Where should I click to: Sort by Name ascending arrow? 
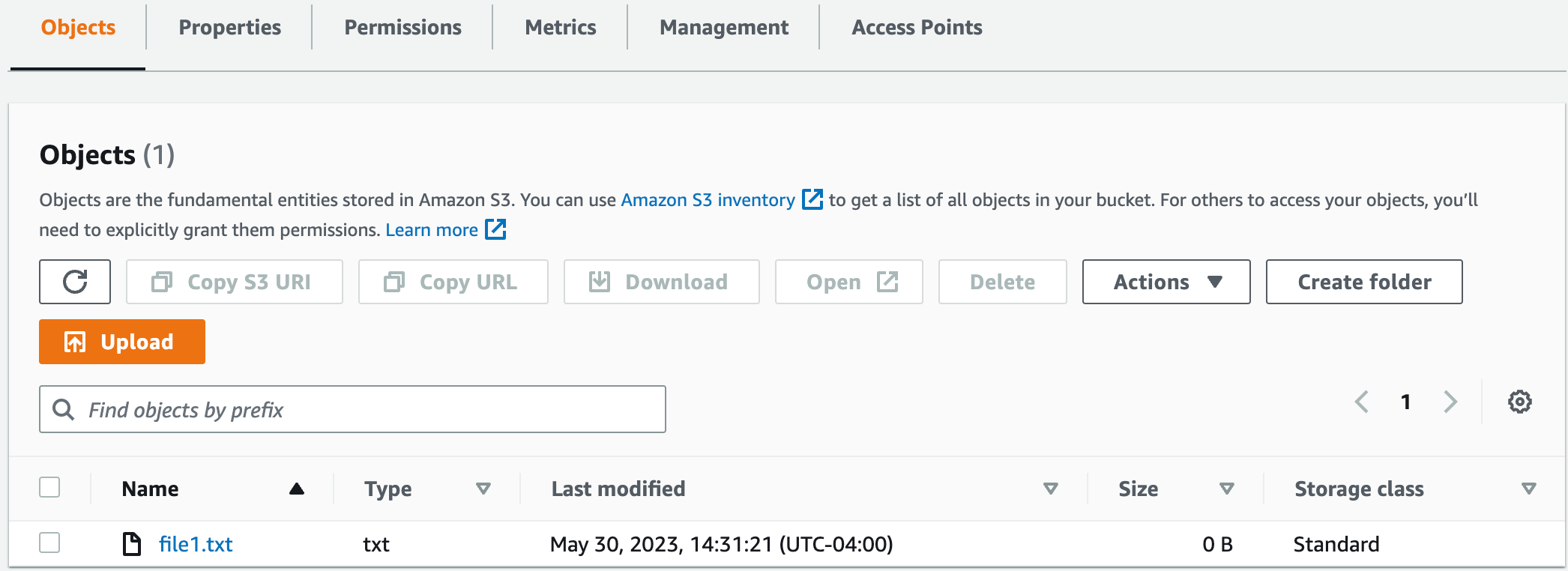[x=297, y=489]
